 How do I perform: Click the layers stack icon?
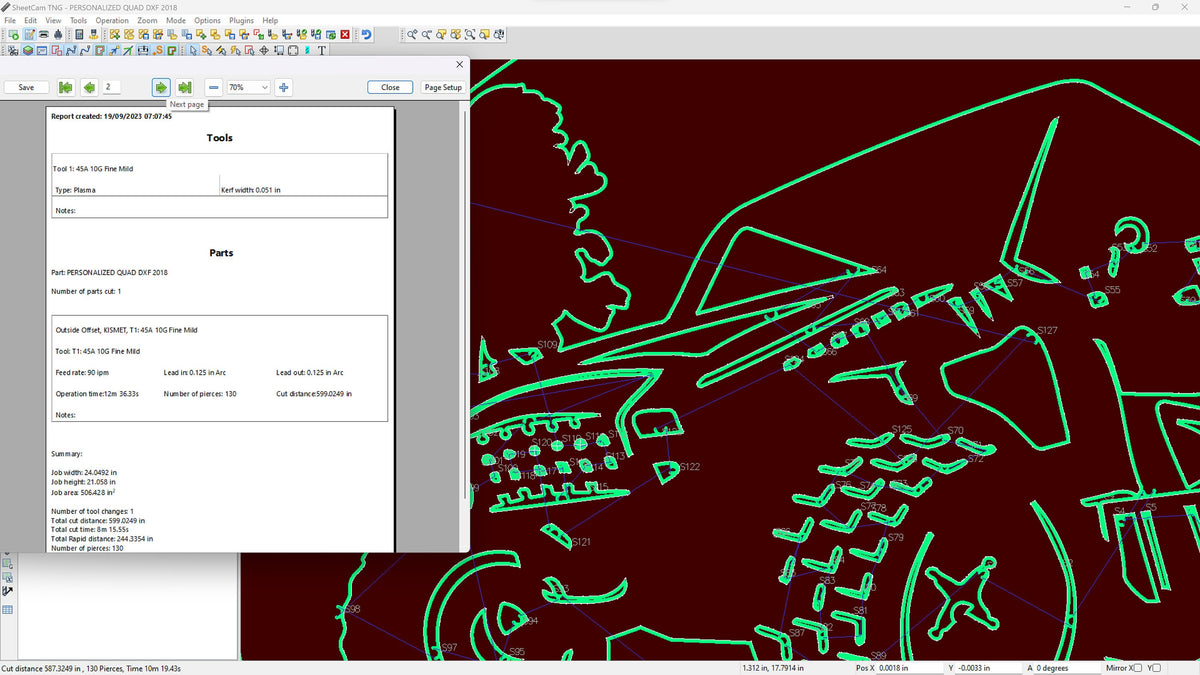(x=28, y=50)
